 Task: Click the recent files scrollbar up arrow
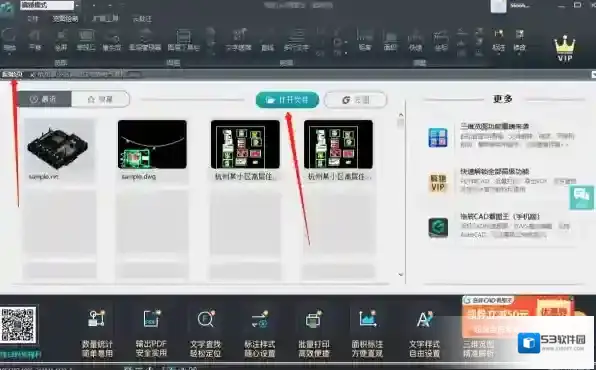[401, 114]
